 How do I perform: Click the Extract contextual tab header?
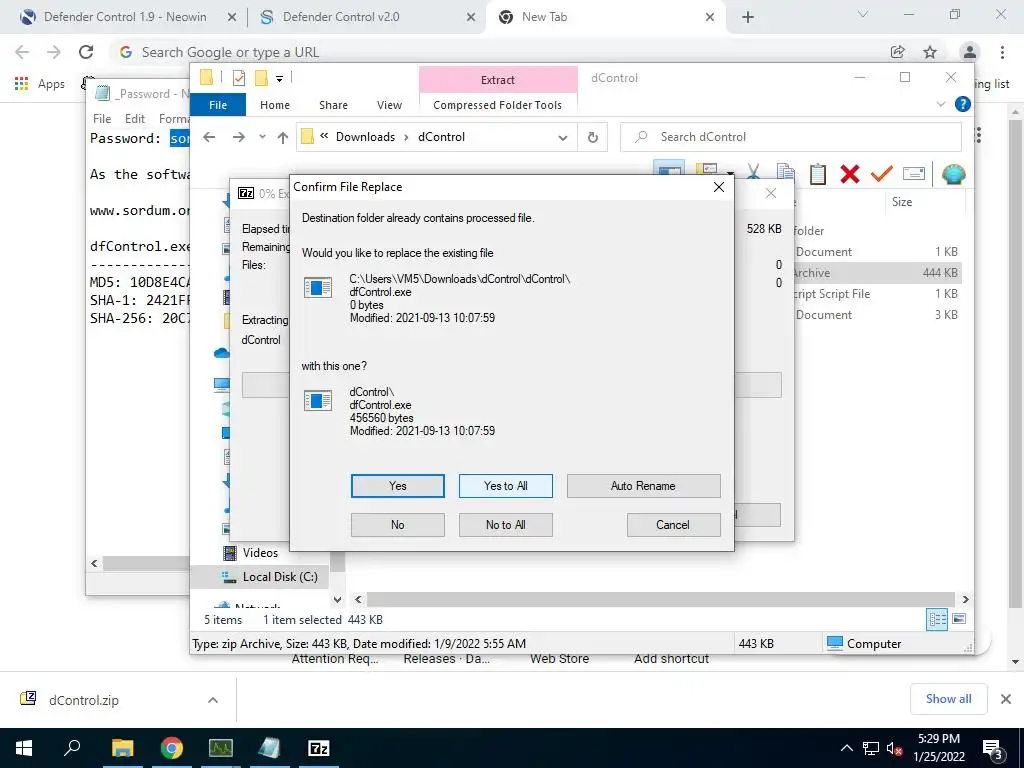498,80
